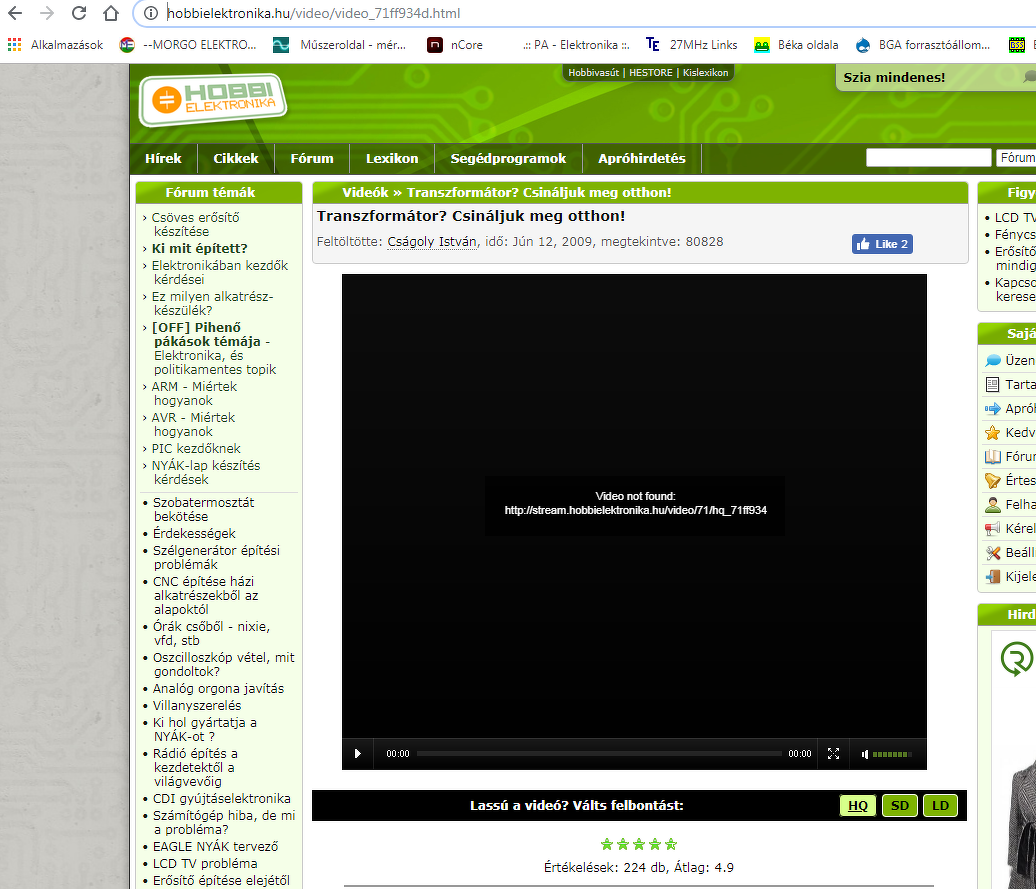Open the 27MHz Links bookmark
The image size is (1036, 889).
tap(691, 45)
